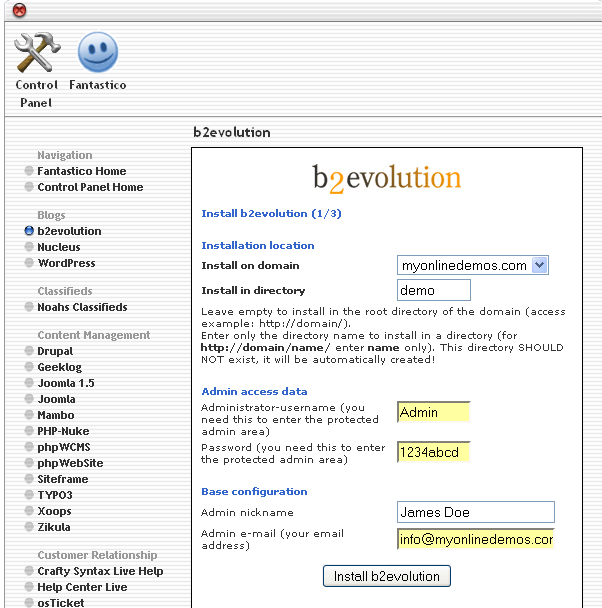This screenshot has height=608, width=602.
Task: Click the Password input field
Action: tap(433, 452)
